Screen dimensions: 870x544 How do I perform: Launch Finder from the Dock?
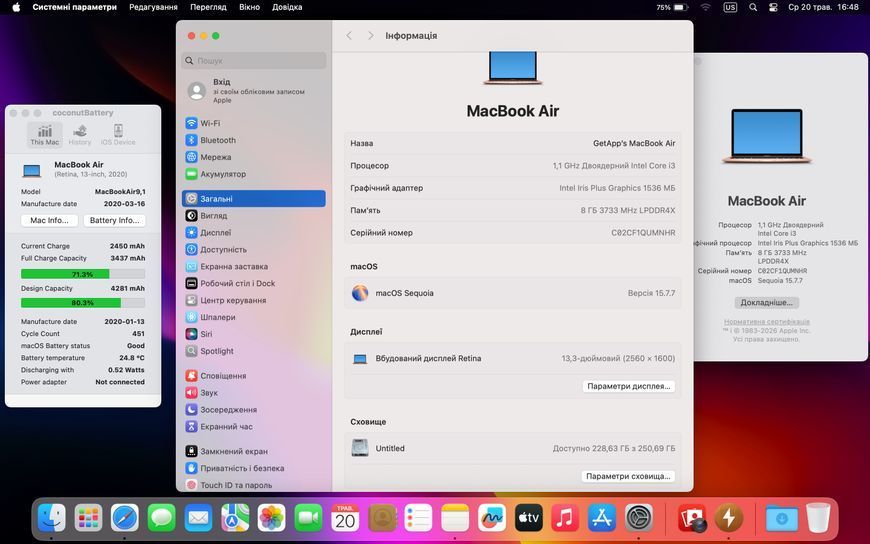tap(52, 518)
